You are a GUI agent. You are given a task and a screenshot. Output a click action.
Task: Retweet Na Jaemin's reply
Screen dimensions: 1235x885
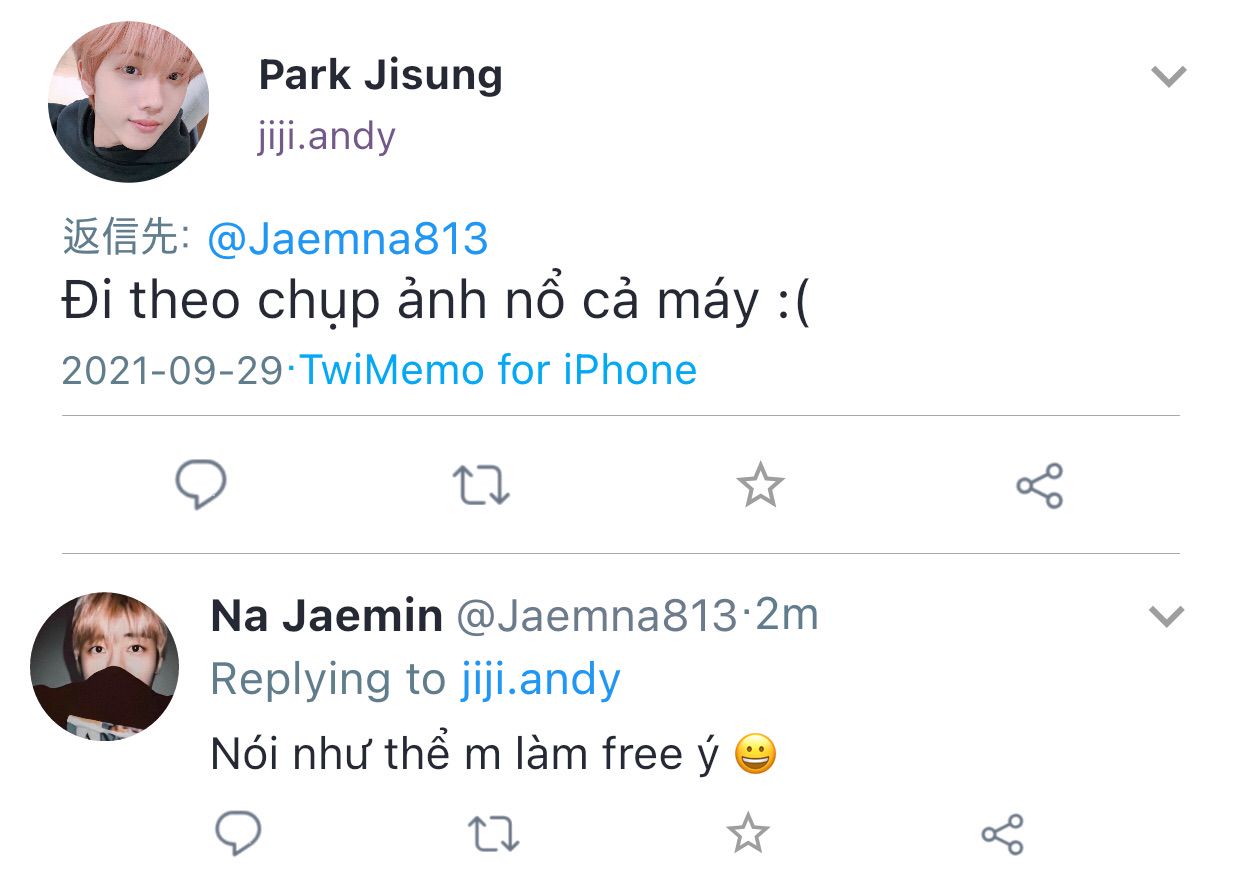coord(493,833)
